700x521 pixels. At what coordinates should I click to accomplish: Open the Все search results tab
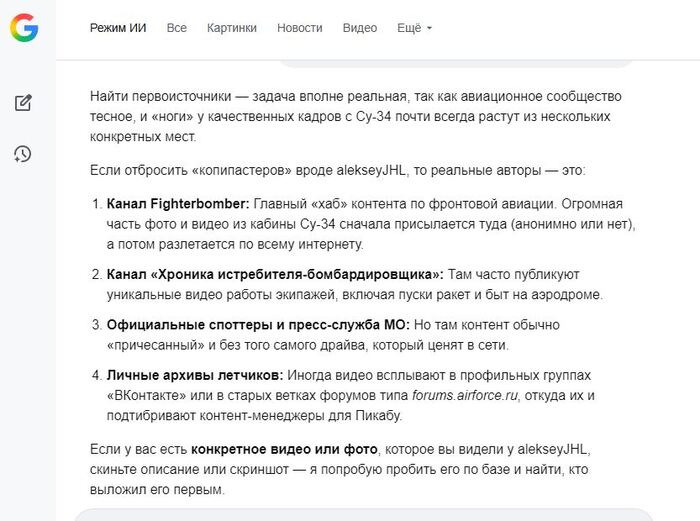click(177, 28)
